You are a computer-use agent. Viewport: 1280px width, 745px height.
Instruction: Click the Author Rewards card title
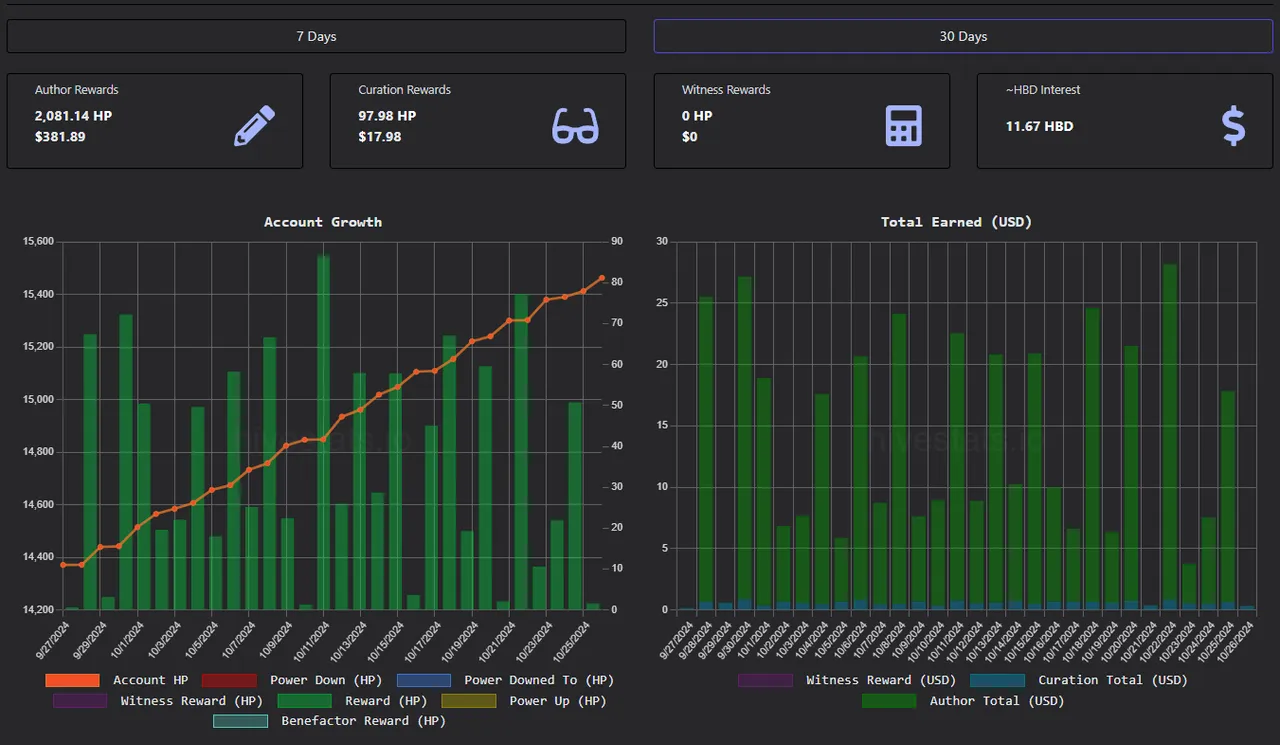click(77, 90)
